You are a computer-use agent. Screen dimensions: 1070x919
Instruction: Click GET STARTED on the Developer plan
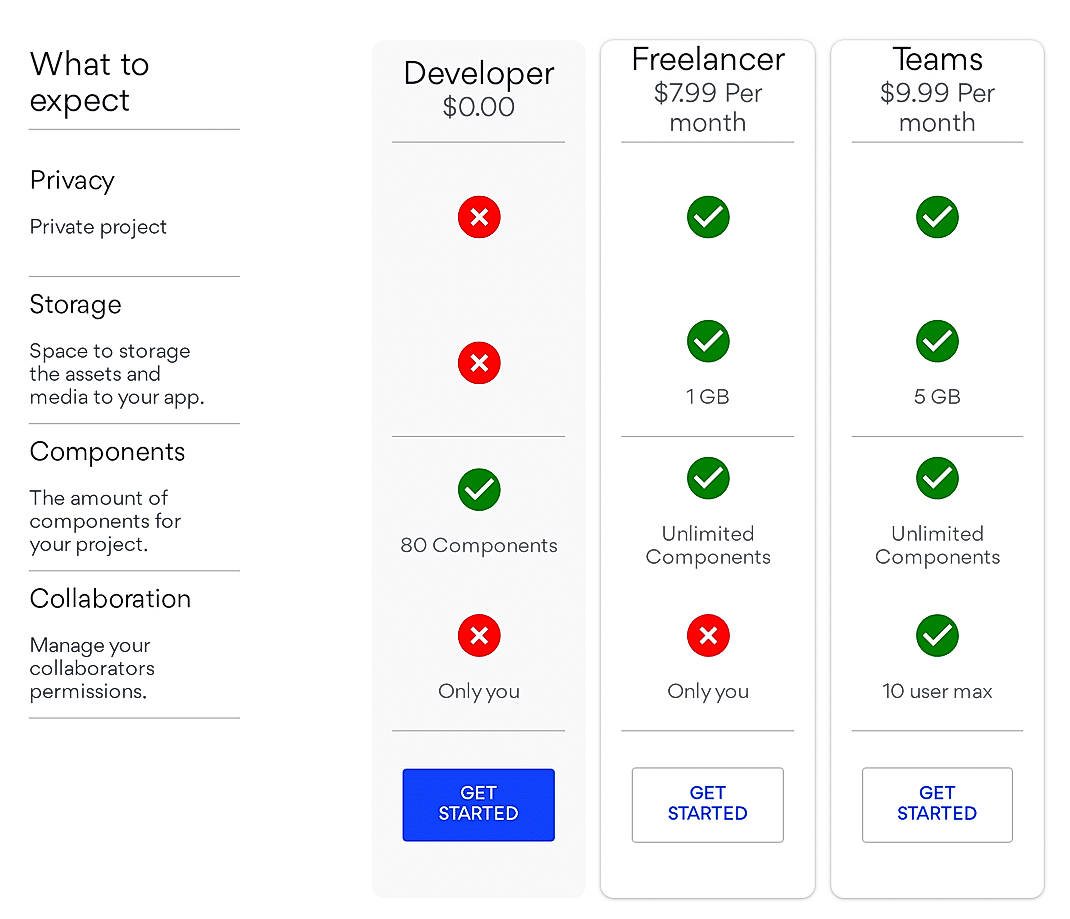coord(479,804)
